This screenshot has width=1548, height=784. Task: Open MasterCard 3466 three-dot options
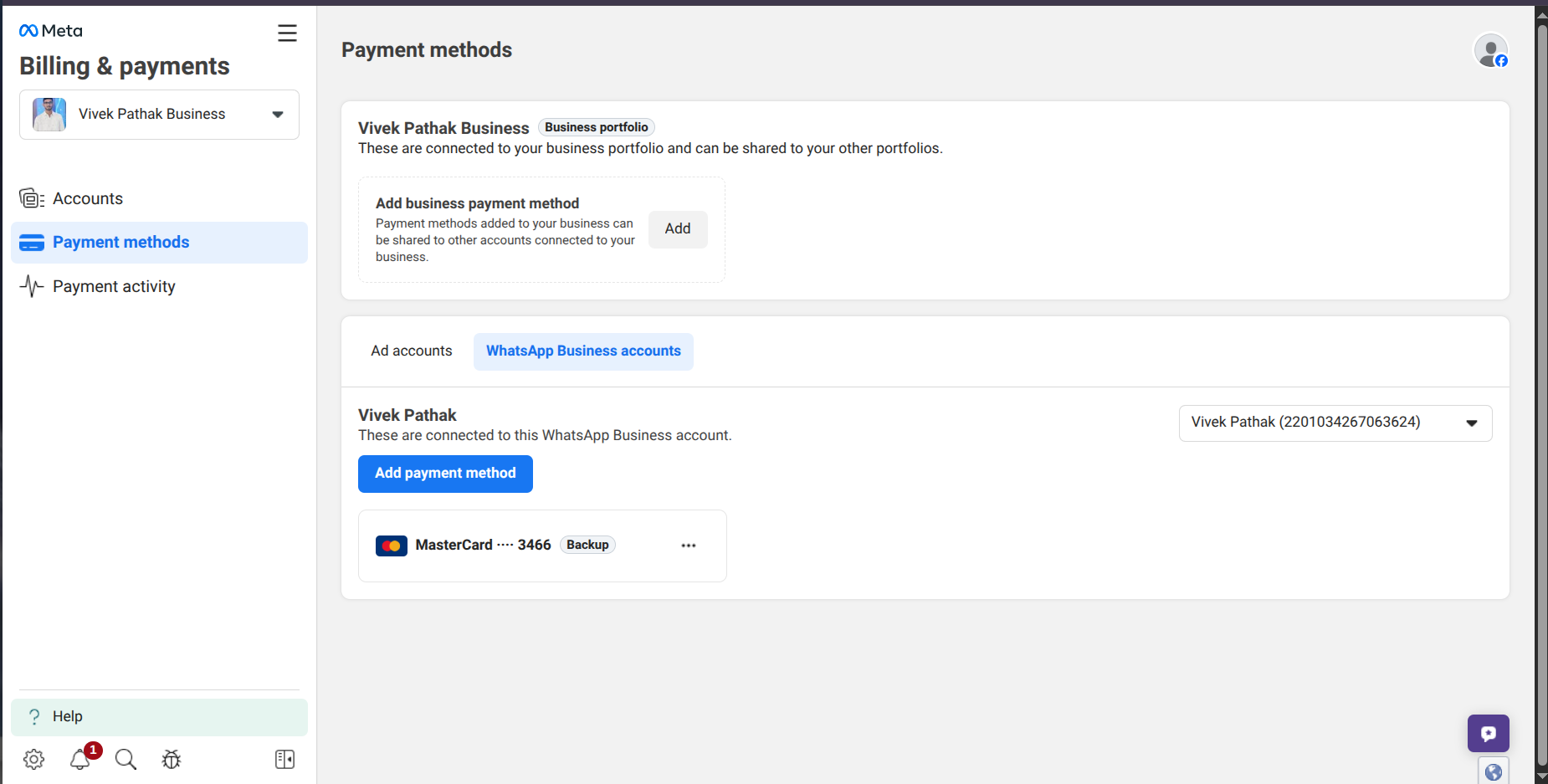click(688, 546)
